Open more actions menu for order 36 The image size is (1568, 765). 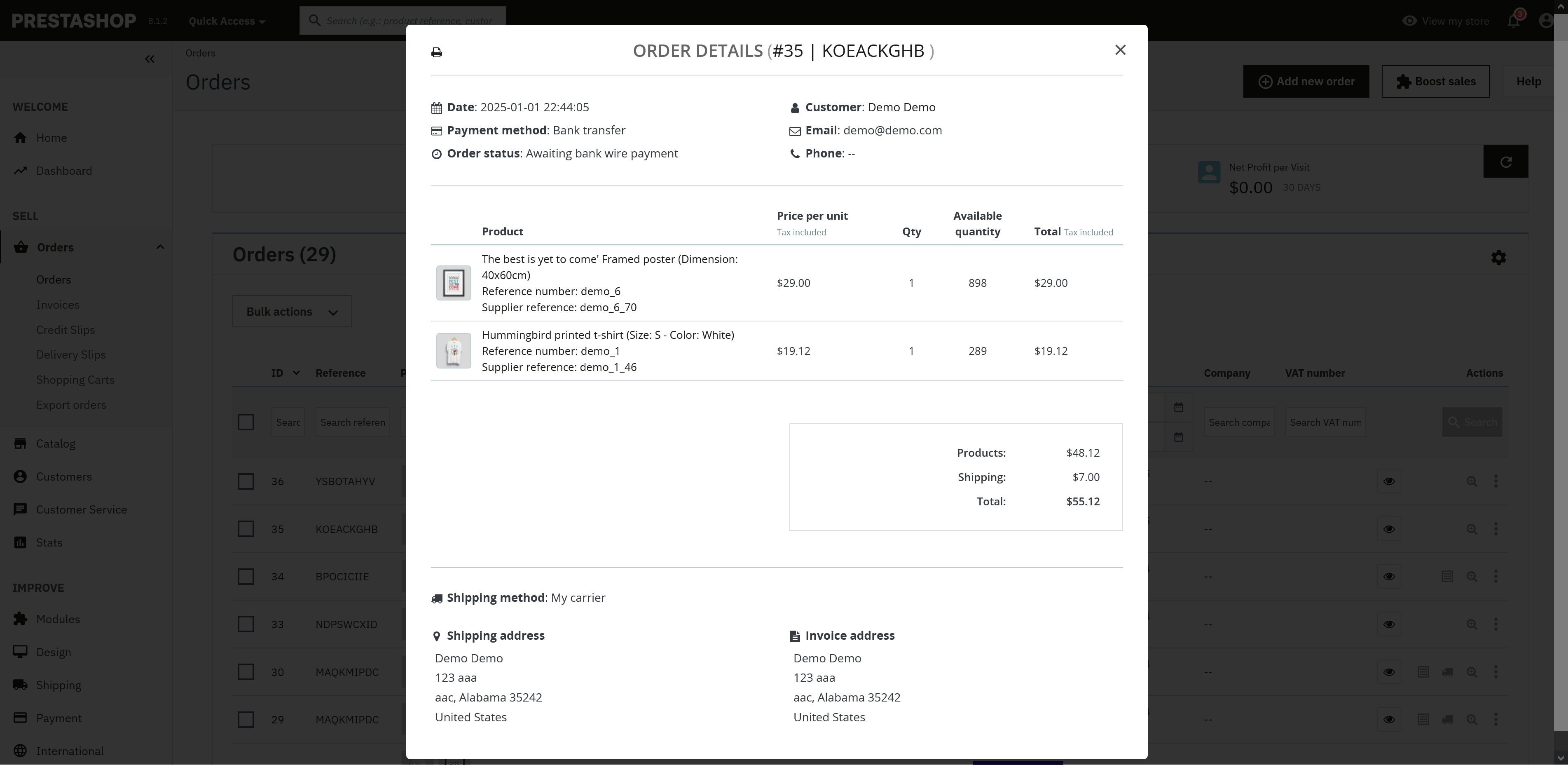[1496, 481]
